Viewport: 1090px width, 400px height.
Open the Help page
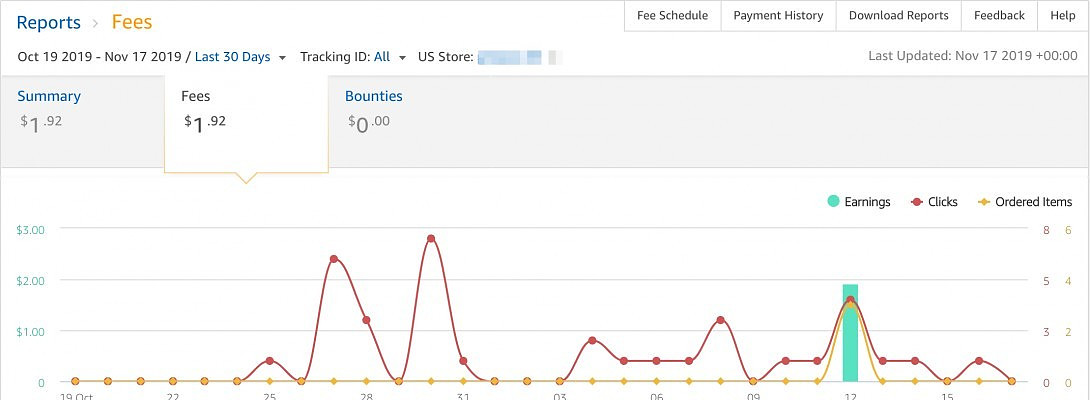[x=1063, y=16]
